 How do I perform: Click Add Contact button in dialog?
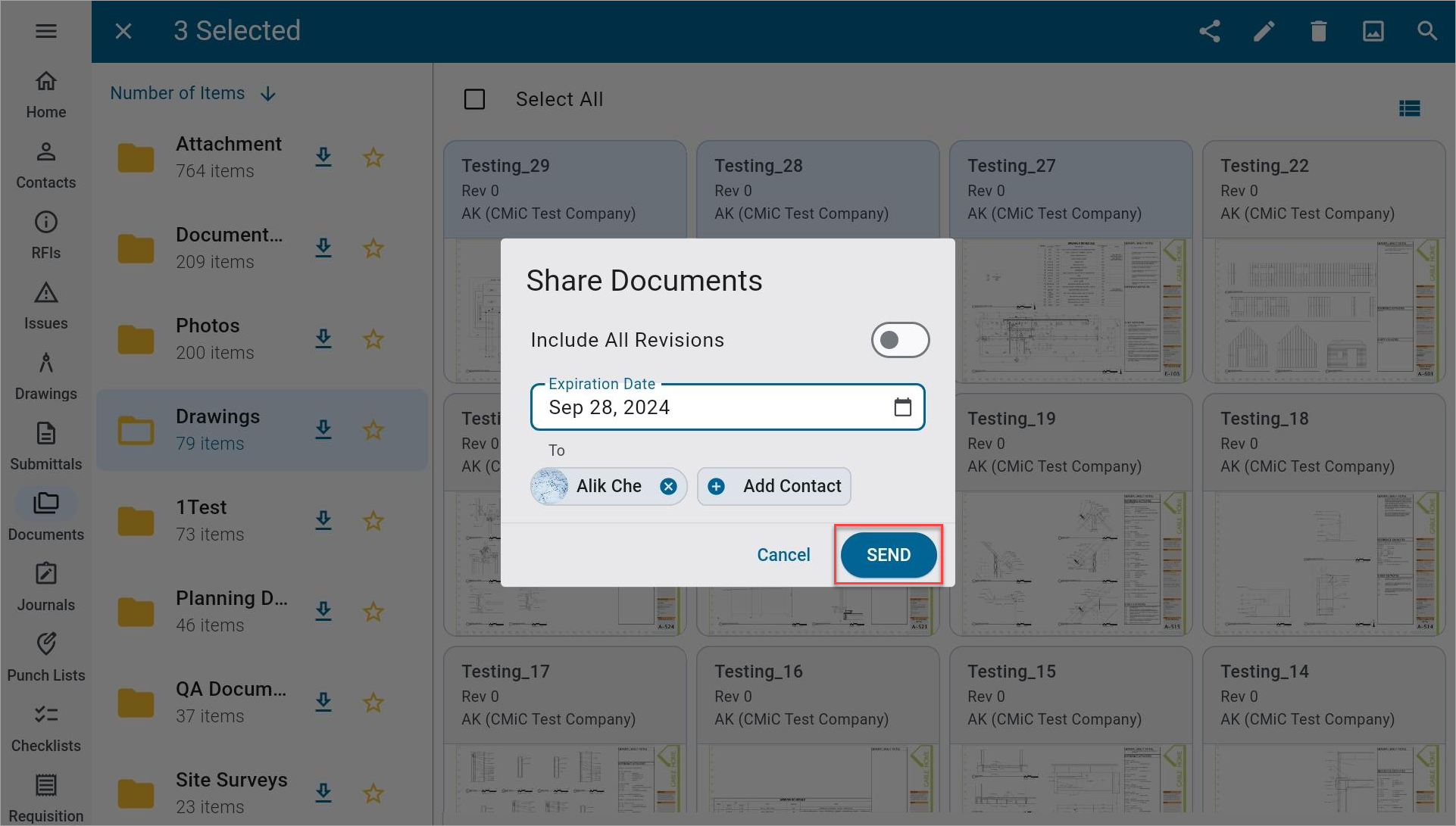tap(774, 486)
